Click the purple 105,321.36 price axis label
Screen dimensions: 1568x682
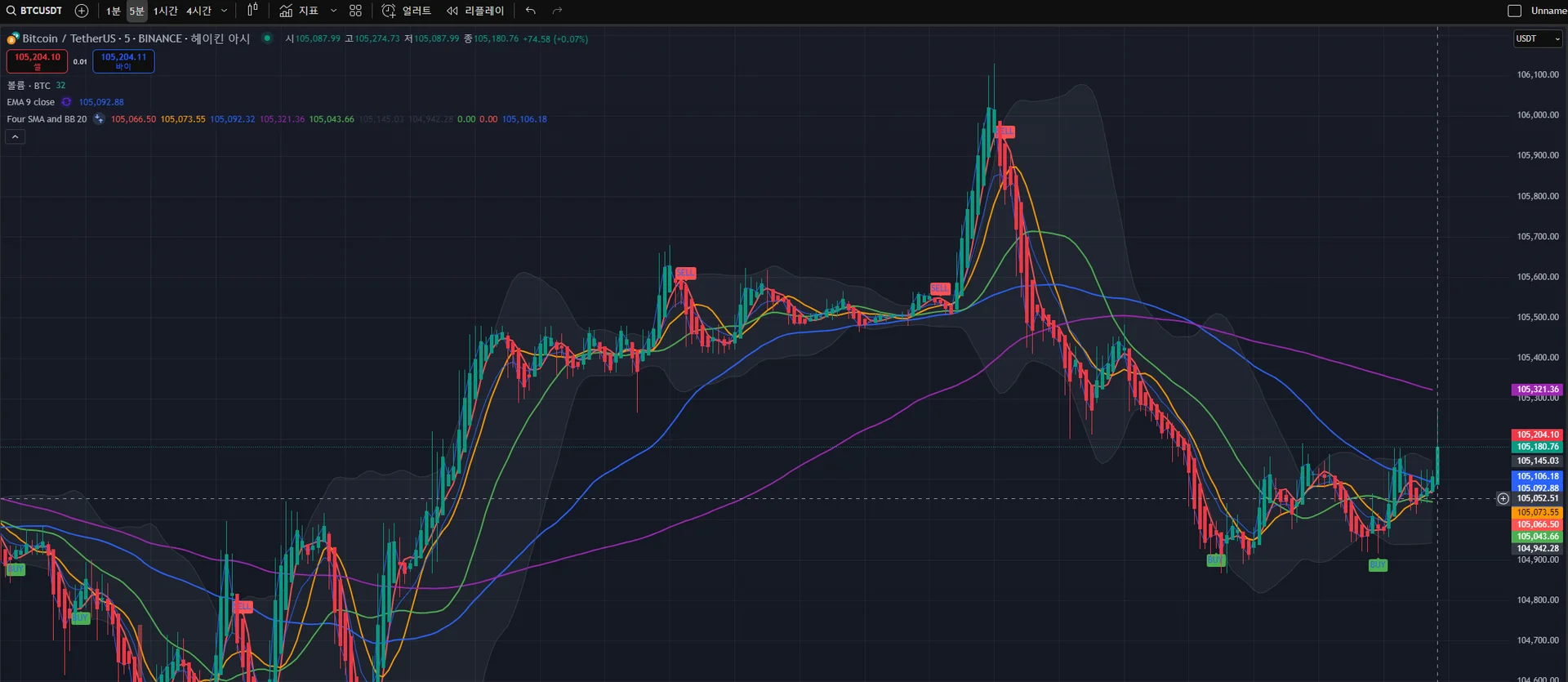tap(1538, 390)
